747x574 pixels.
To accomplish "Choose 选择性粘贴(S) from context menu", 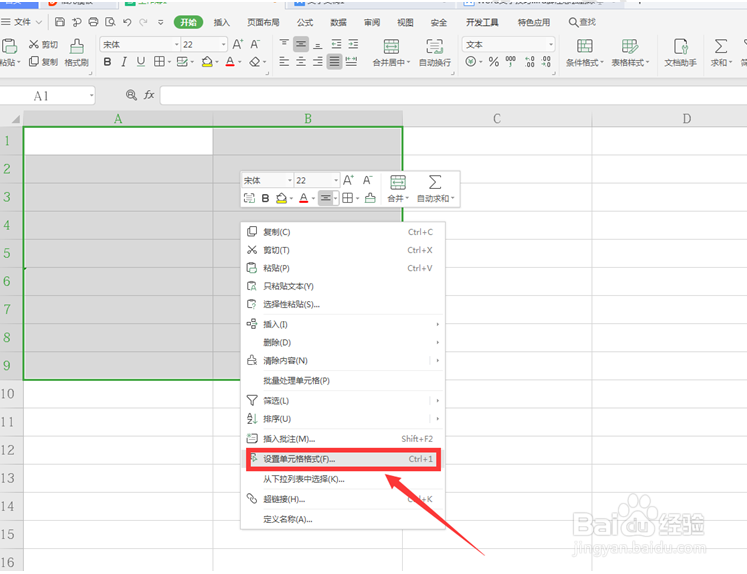I will (343, 304).
